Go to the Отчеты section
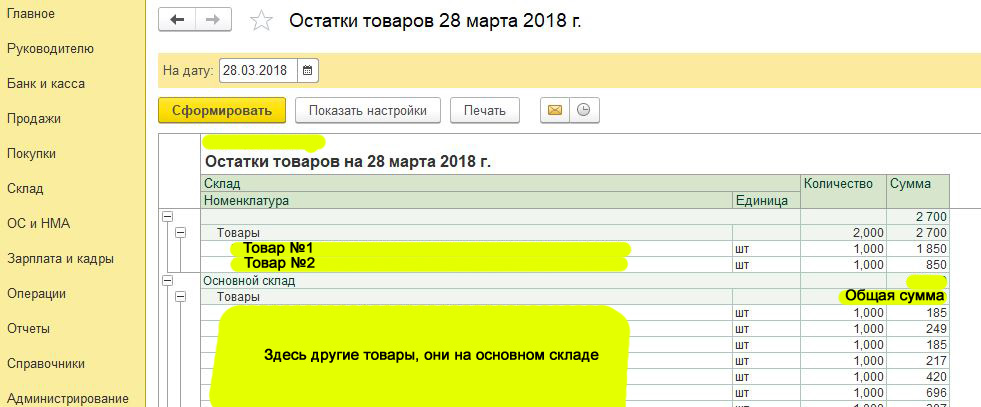This screenshot has height=407, width=981. (28, 328)
